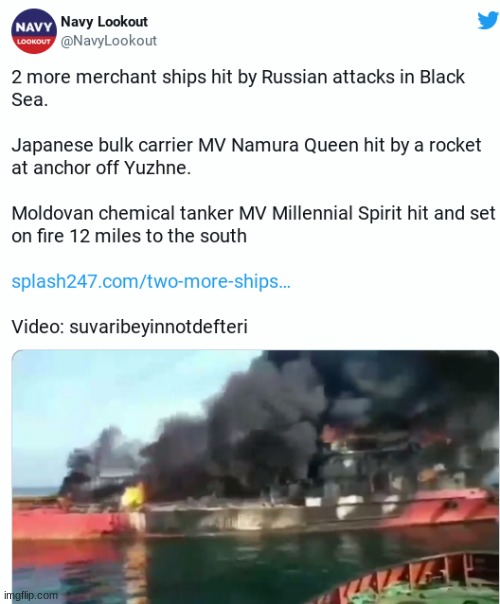The image size is (500, 604).
Task: Open the Navy Lookout profile avatar
Action: point(34,31)
